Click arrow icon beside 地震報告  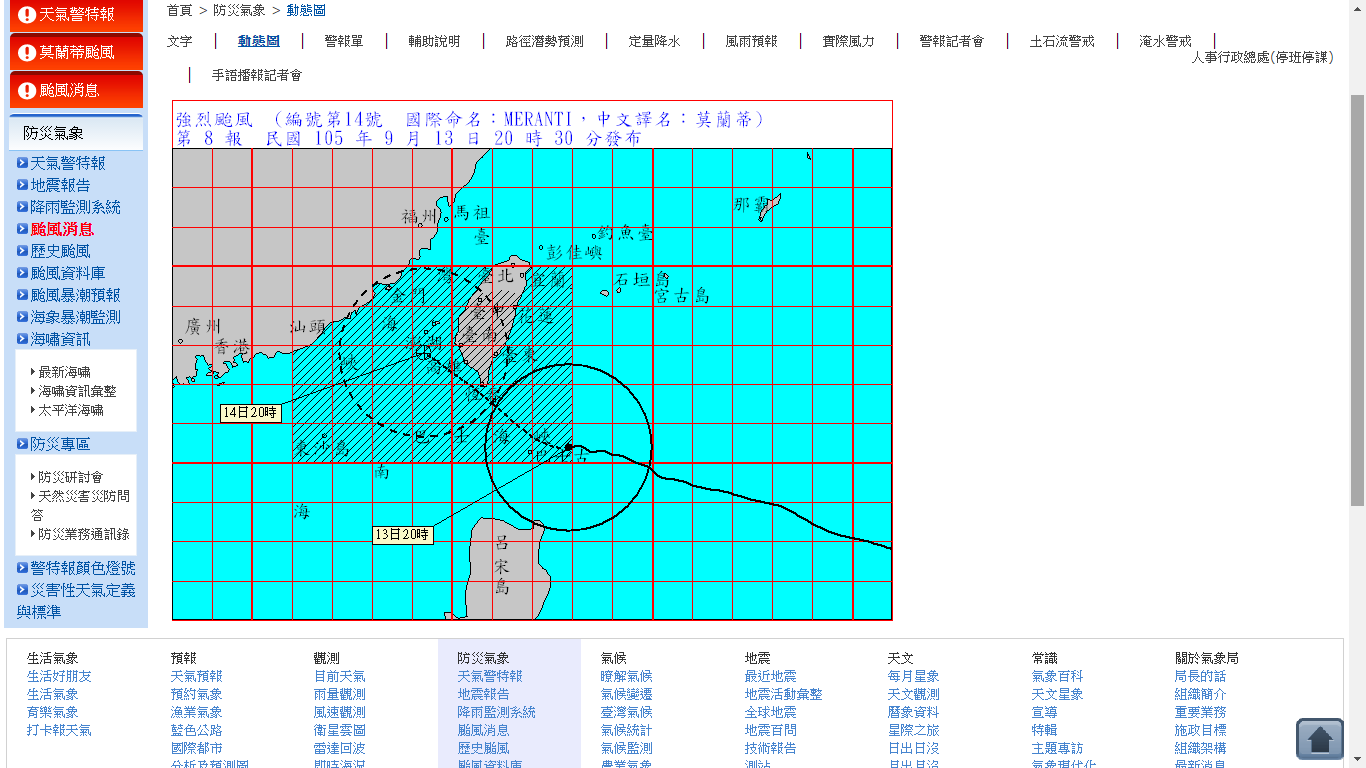(x=22, y=185)
